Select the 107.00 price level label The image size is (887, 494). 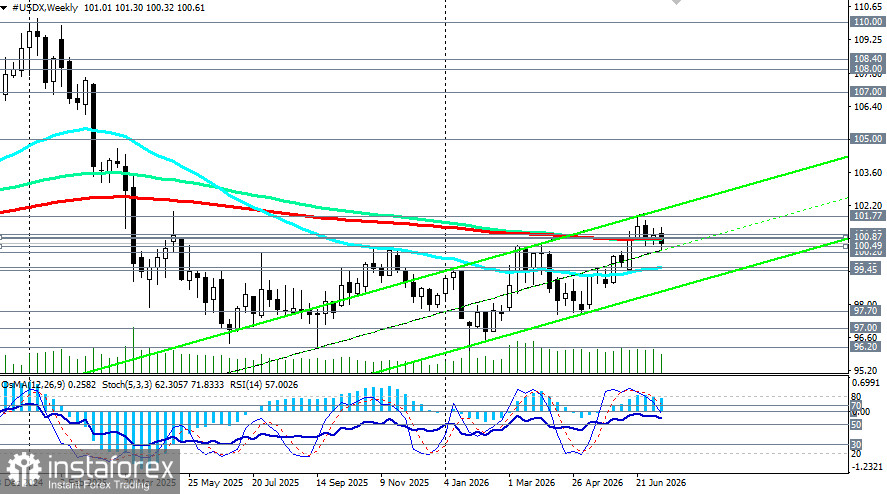tap(867, 92)
